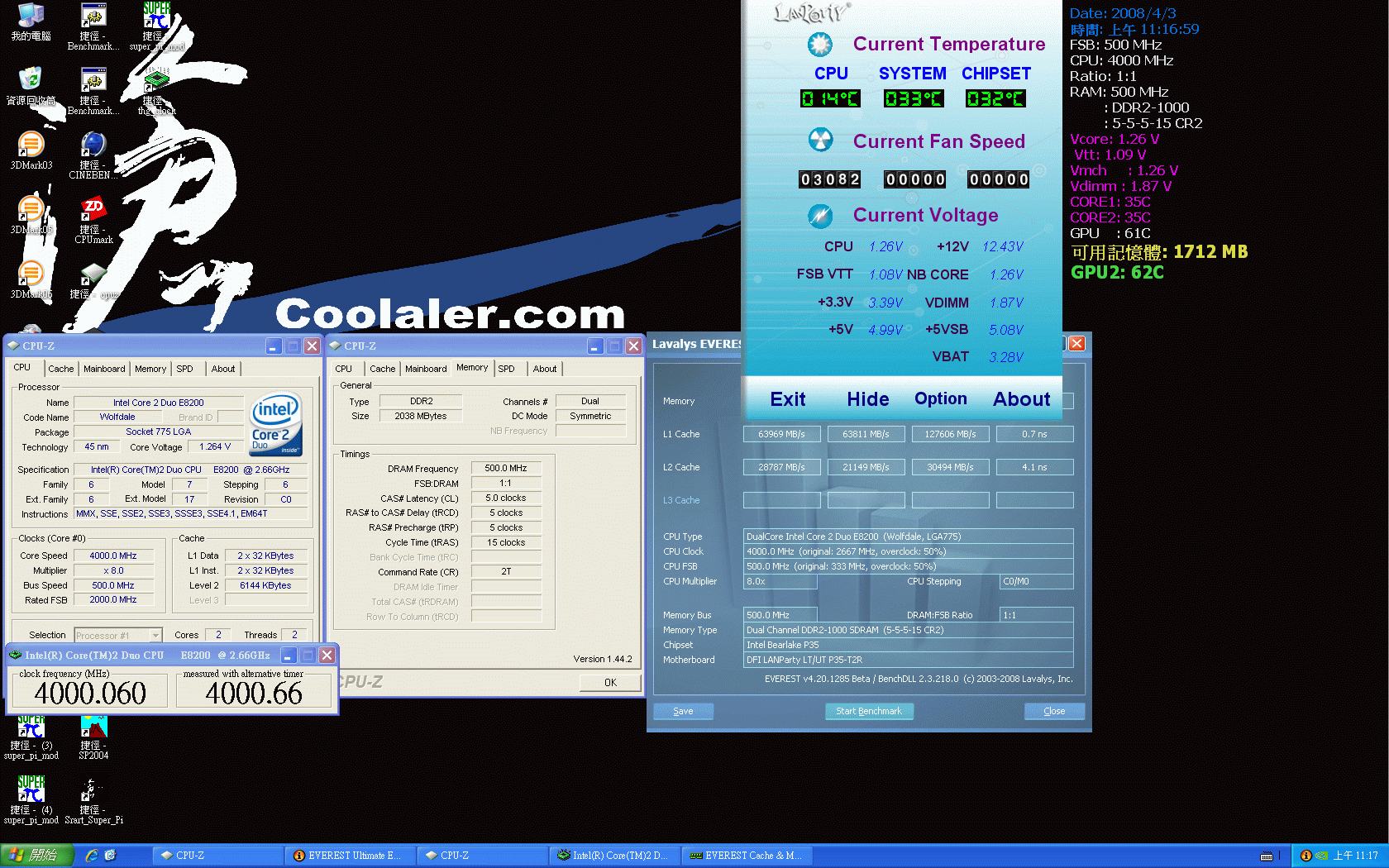1389x868 pixels.
Task: Click Close in the EVEREST benchmark window
Action: (1054, 711)
